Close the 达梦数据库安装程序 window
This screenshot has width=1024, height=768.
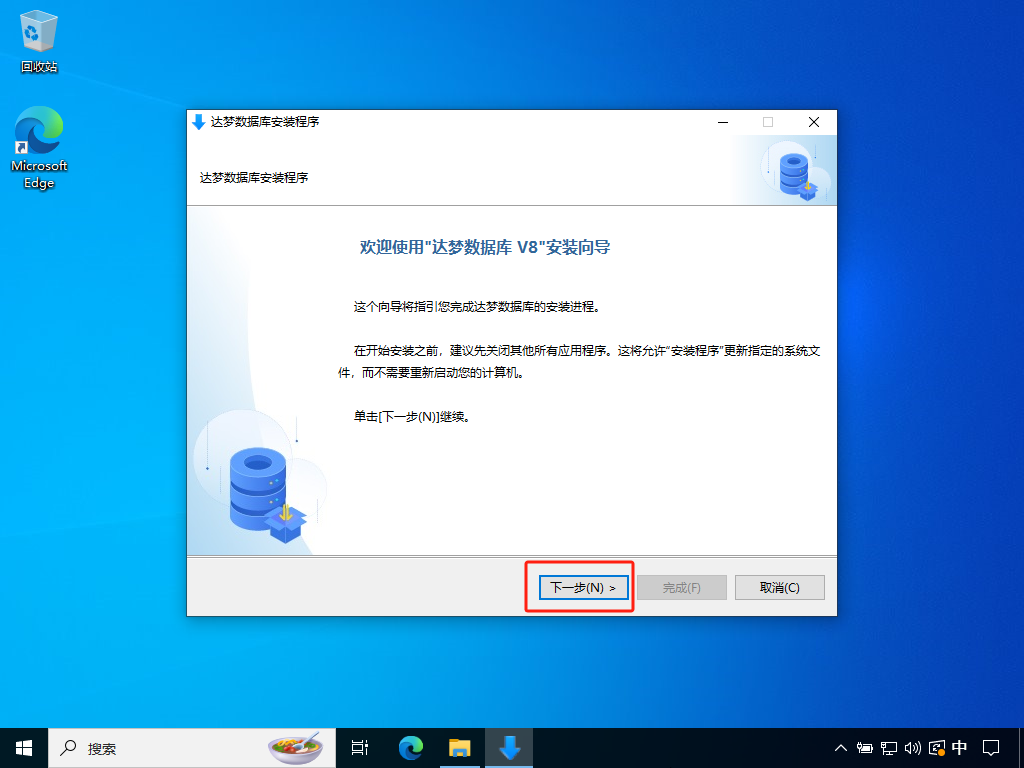(814, 122)
